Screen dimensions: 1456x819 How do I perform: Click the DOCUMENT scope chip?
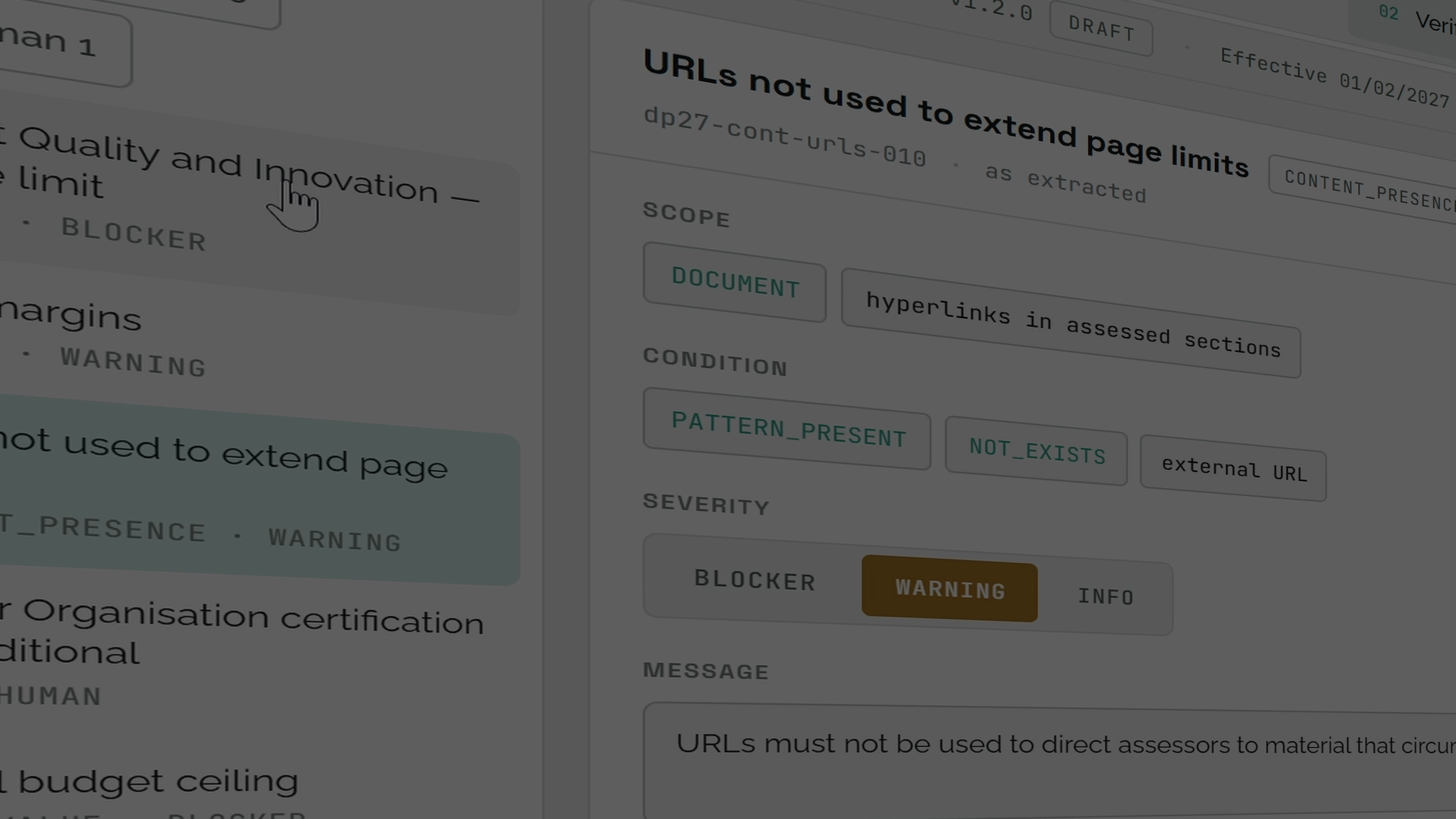pyautogui.click(x=735, y=282)
